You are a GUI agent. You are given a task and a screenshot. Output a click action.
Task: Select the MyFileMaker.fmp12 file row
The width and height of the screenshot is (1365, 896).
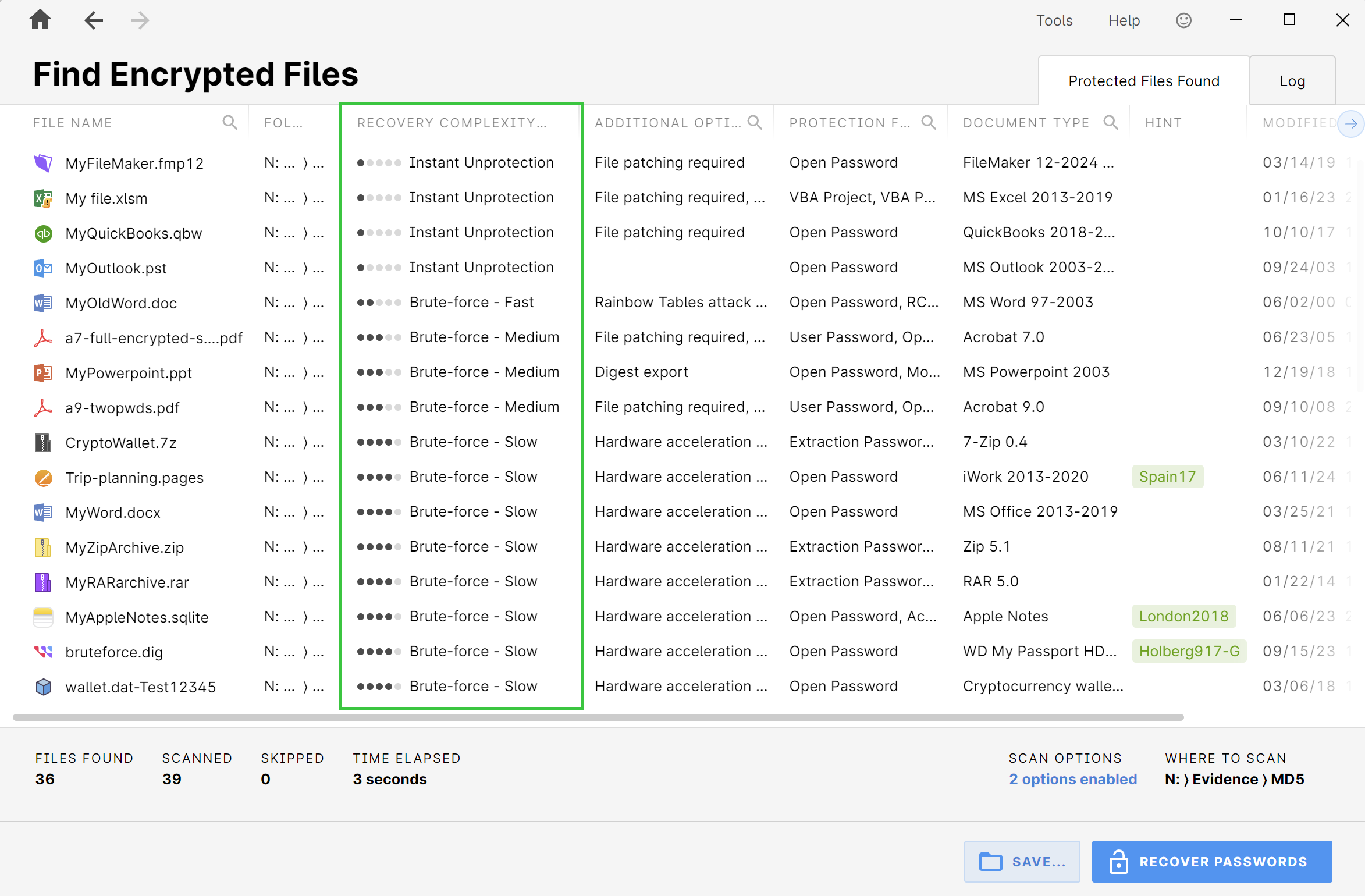[x=134, y=163]
